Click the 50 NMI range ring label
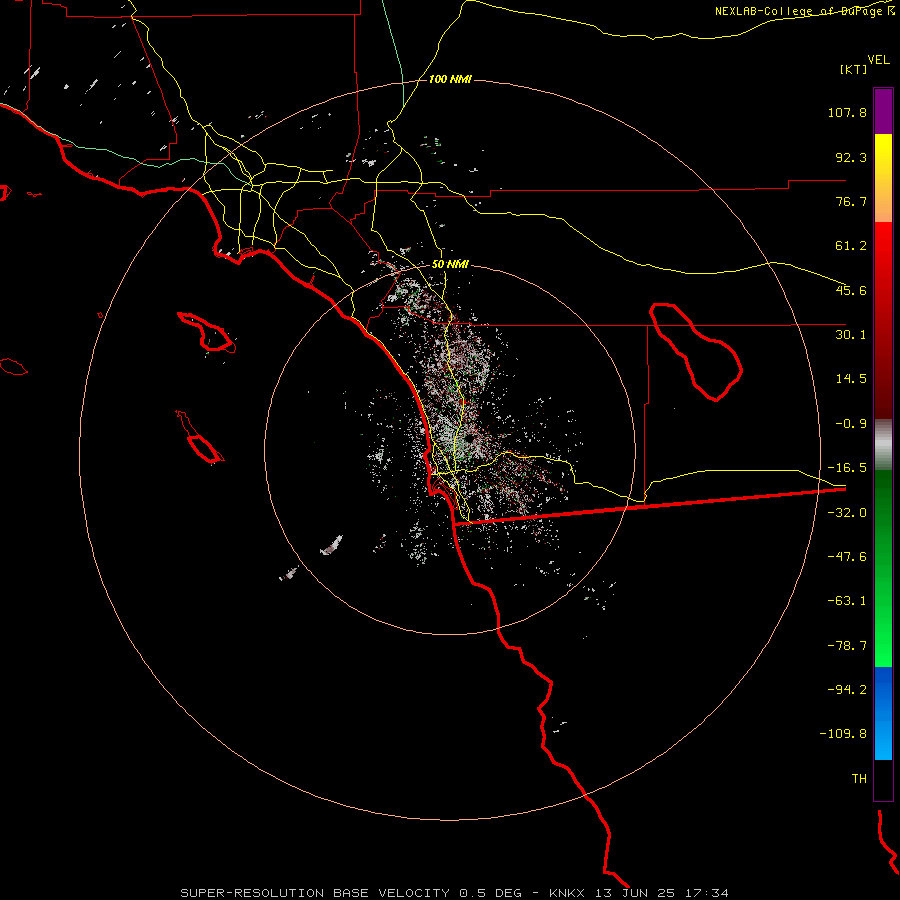This screenshot has width=900, height=900. 451,265
